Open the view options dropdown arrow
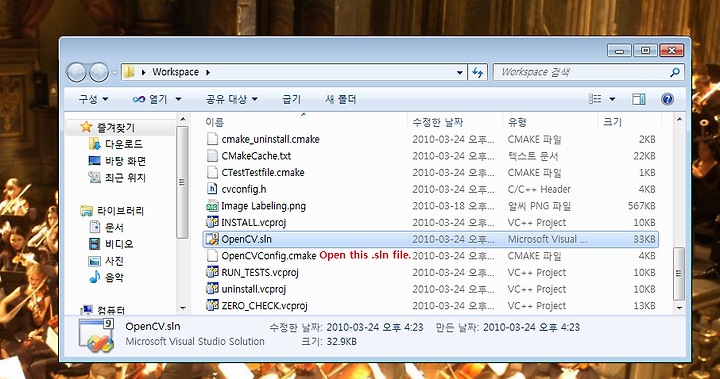 pos(612,99)
